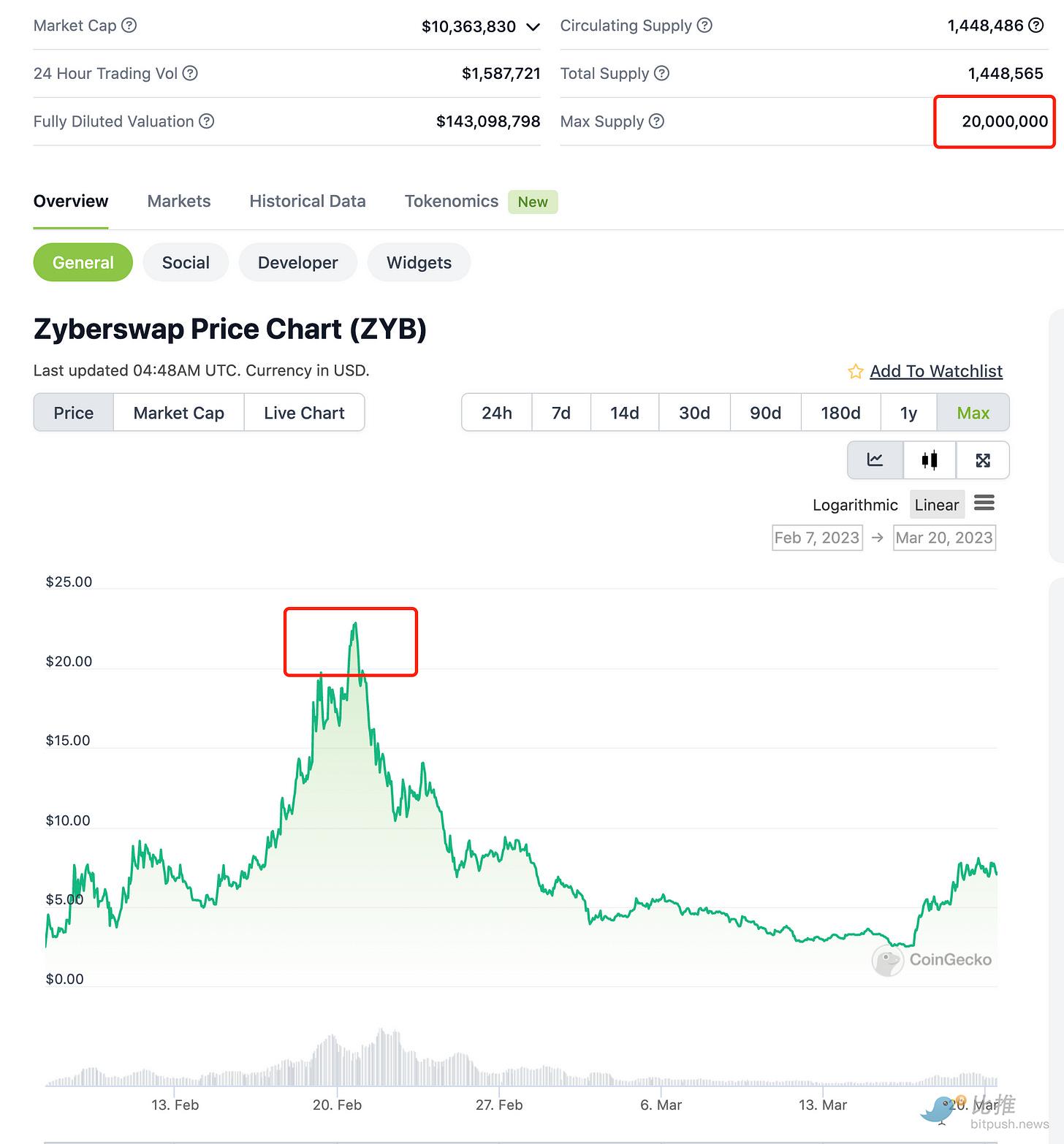The height and width of the screenshot is (1144, 1064).
Task: Click the Max Supply help icon
Action: point(657,121)
